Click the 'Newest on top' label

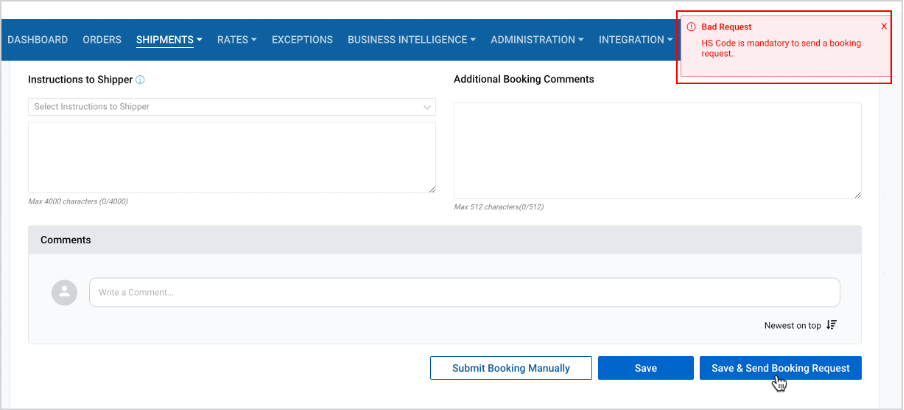click(x=792, y=325)
